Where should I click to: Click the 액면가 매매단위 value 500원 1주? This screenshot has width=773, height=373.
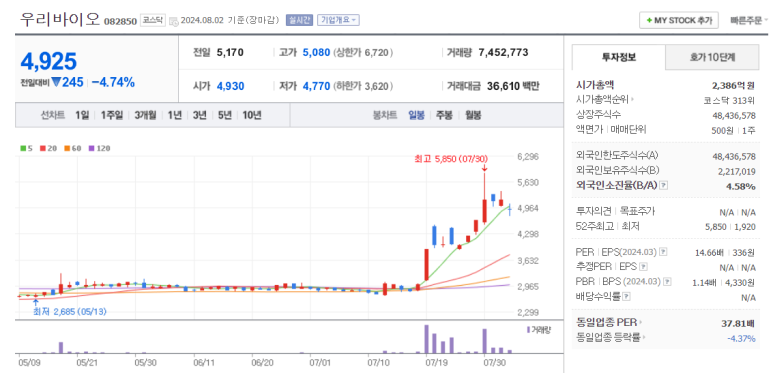click(x=734, y=130)
